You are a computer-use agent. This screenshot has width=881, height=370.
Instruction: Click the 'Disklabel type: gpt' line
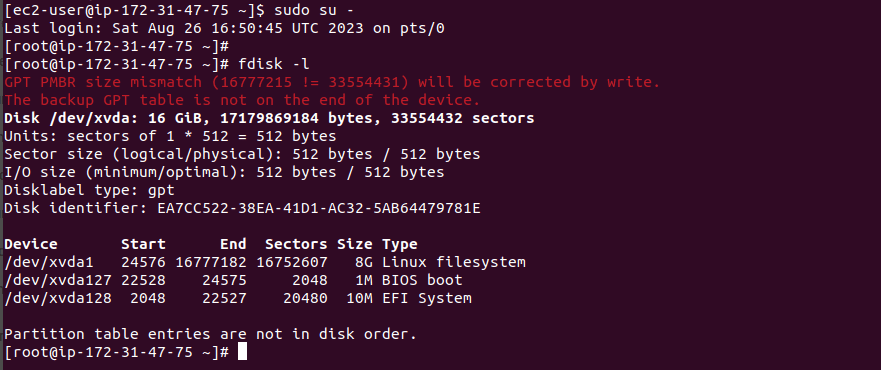[89, 190]
